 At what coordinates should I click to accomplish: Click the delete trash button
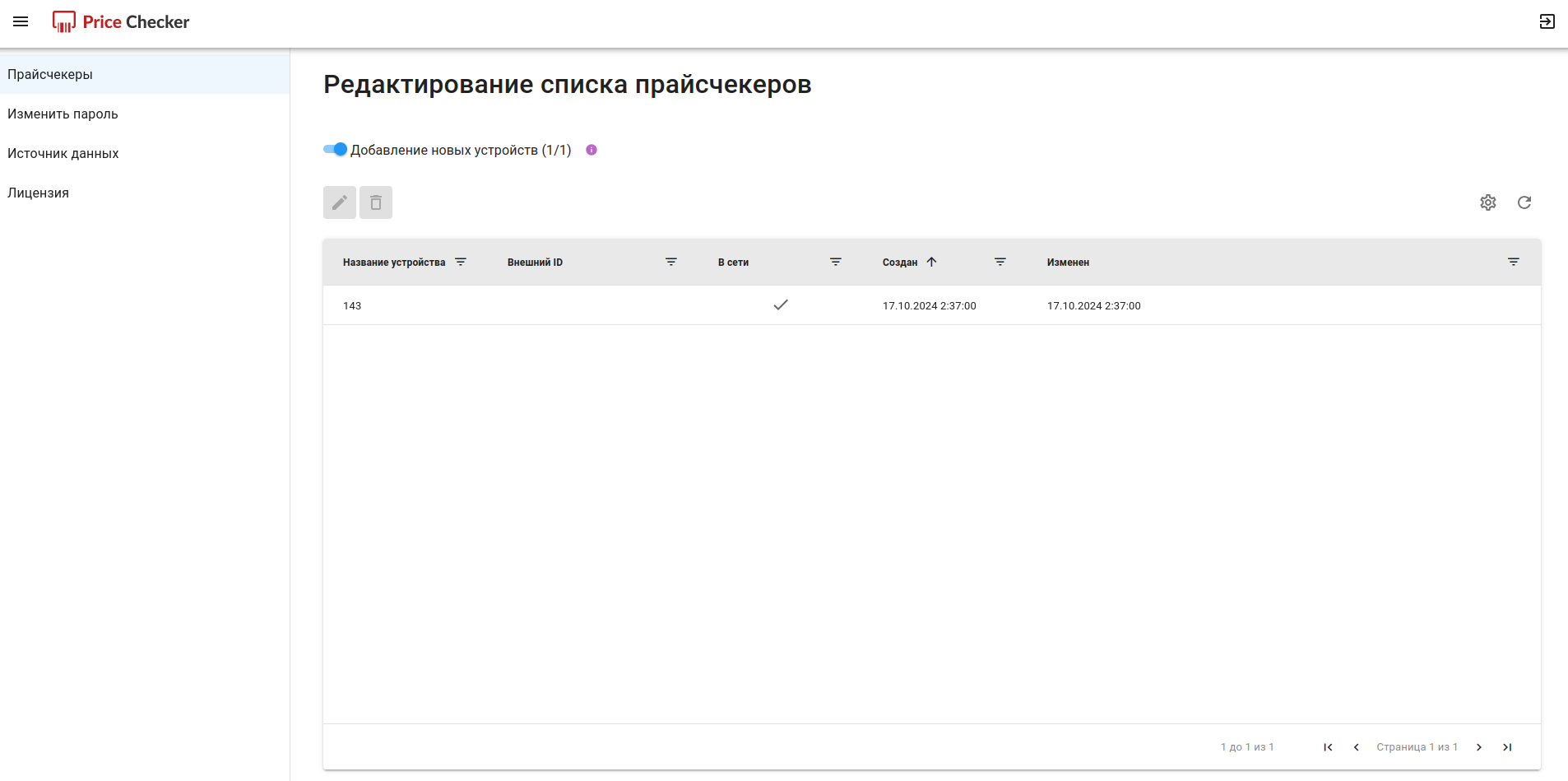click(x=376, y=202)
